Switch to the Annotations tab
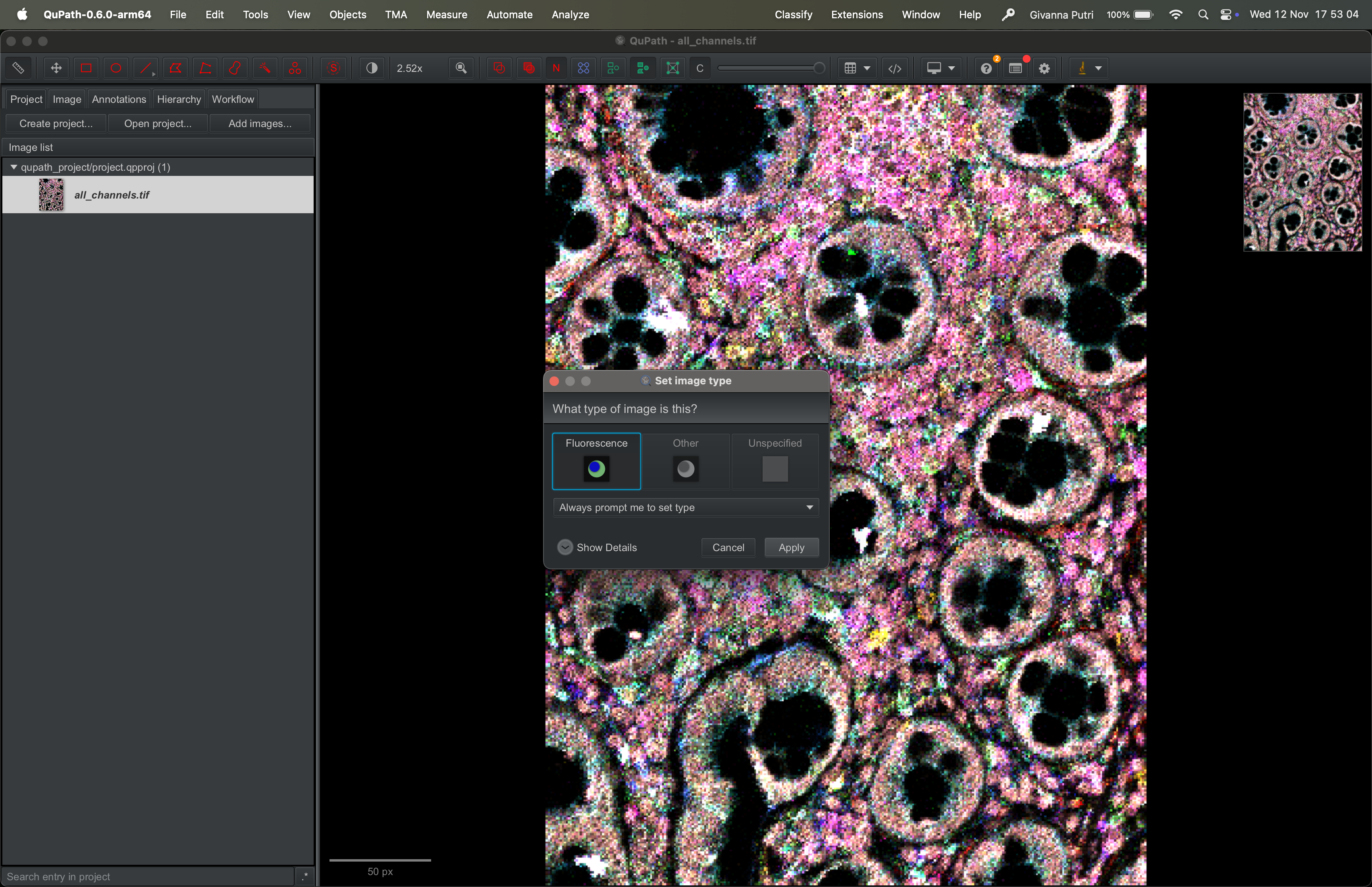The width and height of the screenshot is (1372, 887). (x=119, y=99)
